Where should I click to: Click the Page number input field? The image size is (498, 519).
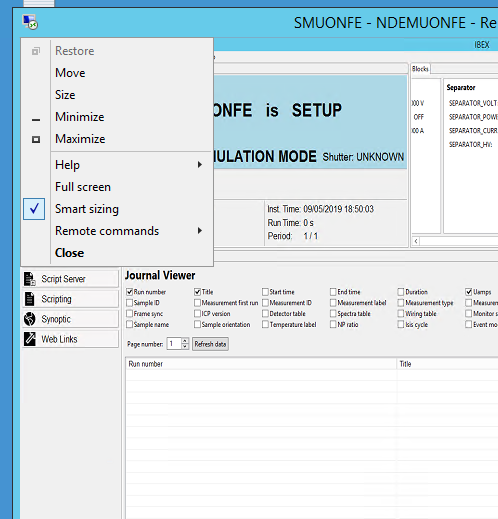click(174, 344)
